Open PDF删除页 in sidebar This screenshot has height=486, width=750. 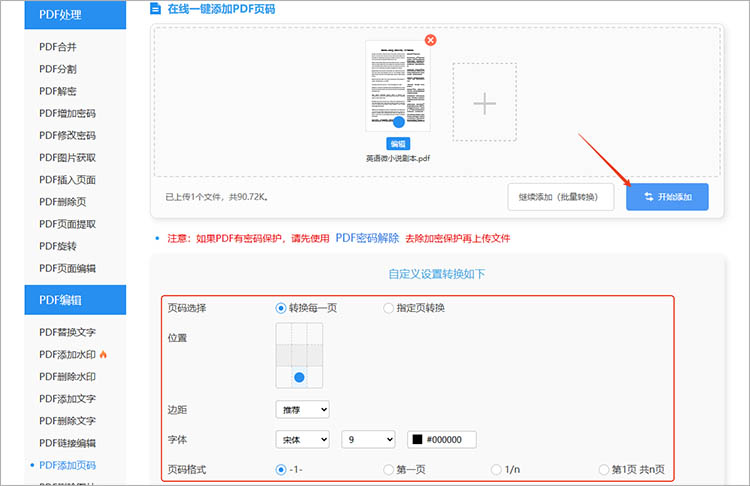(x=63, y=202)
